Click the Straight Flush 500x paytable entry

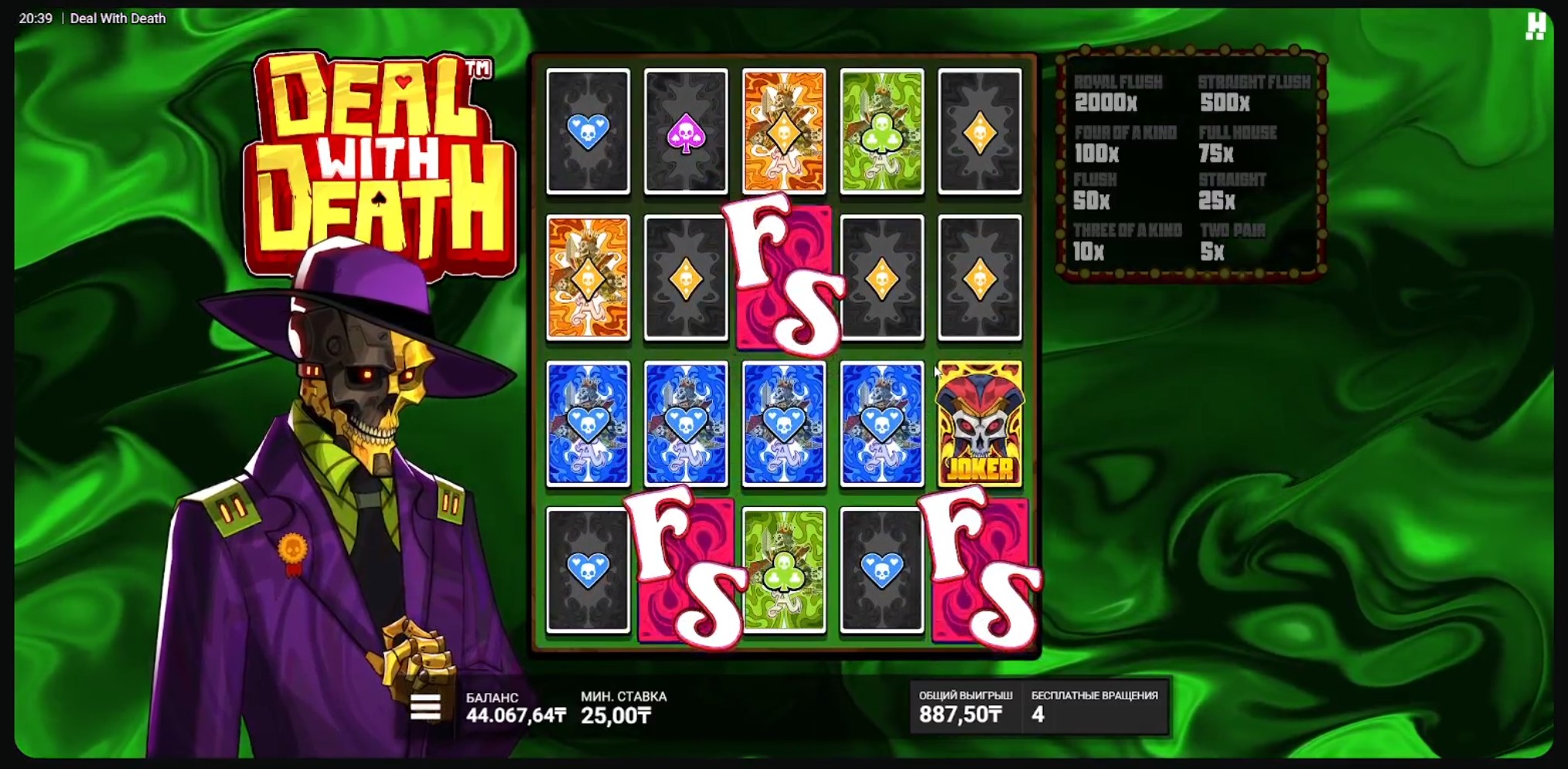click(1254, 94)
